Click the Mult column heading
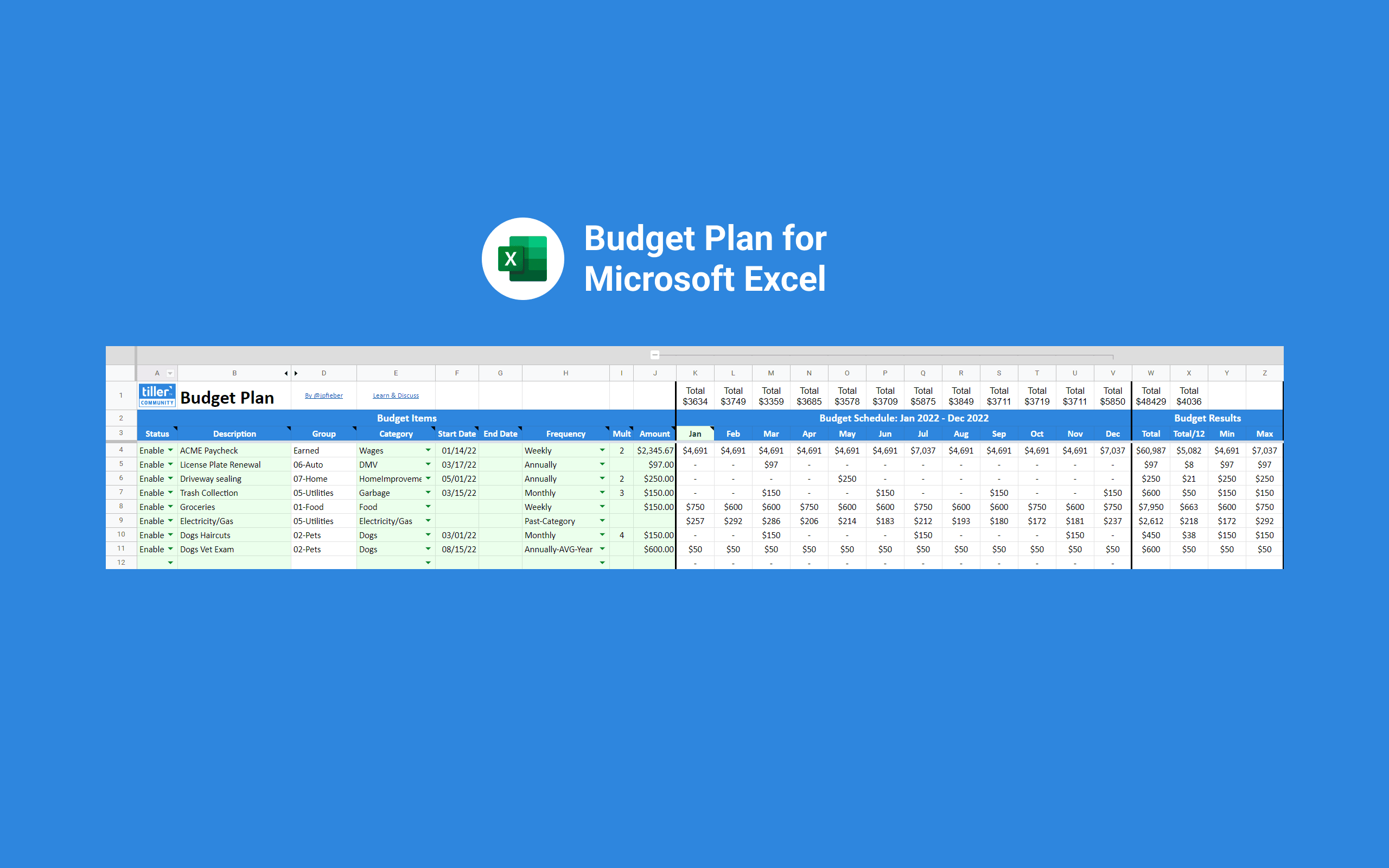Viewport: 1389px width, 868px height. pyautogui.click(x=621, y=434)
